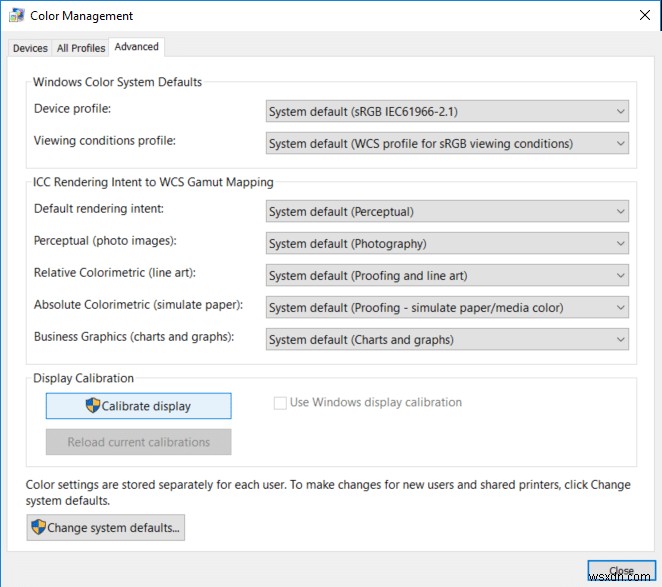Click Reload current calibrations button
Screen dimensions: 662x587
point(138,442)
